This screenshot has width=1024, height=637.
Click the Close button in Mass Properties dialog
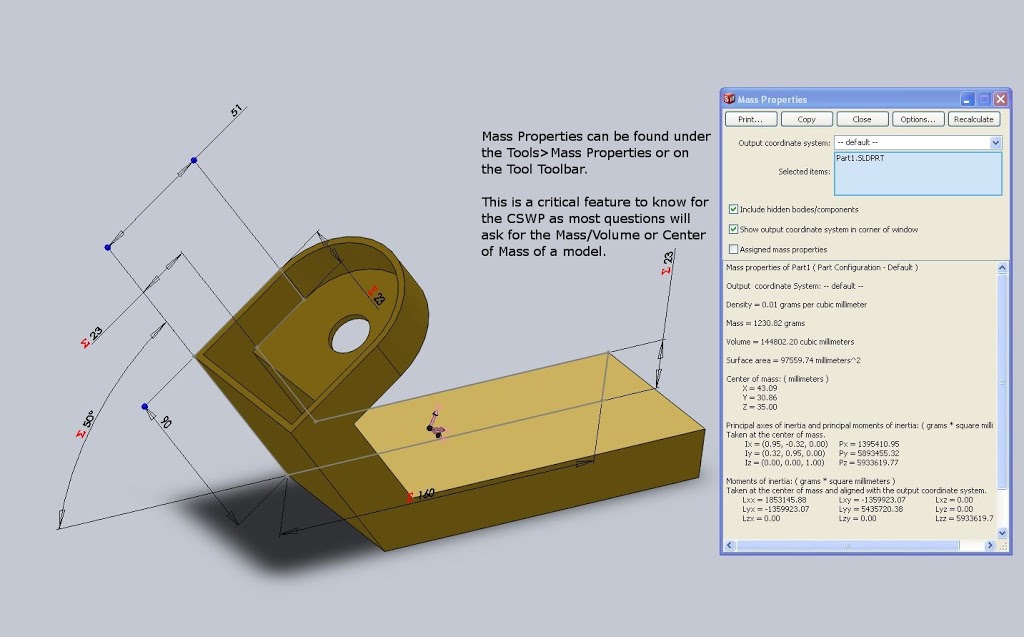[862, 120]
